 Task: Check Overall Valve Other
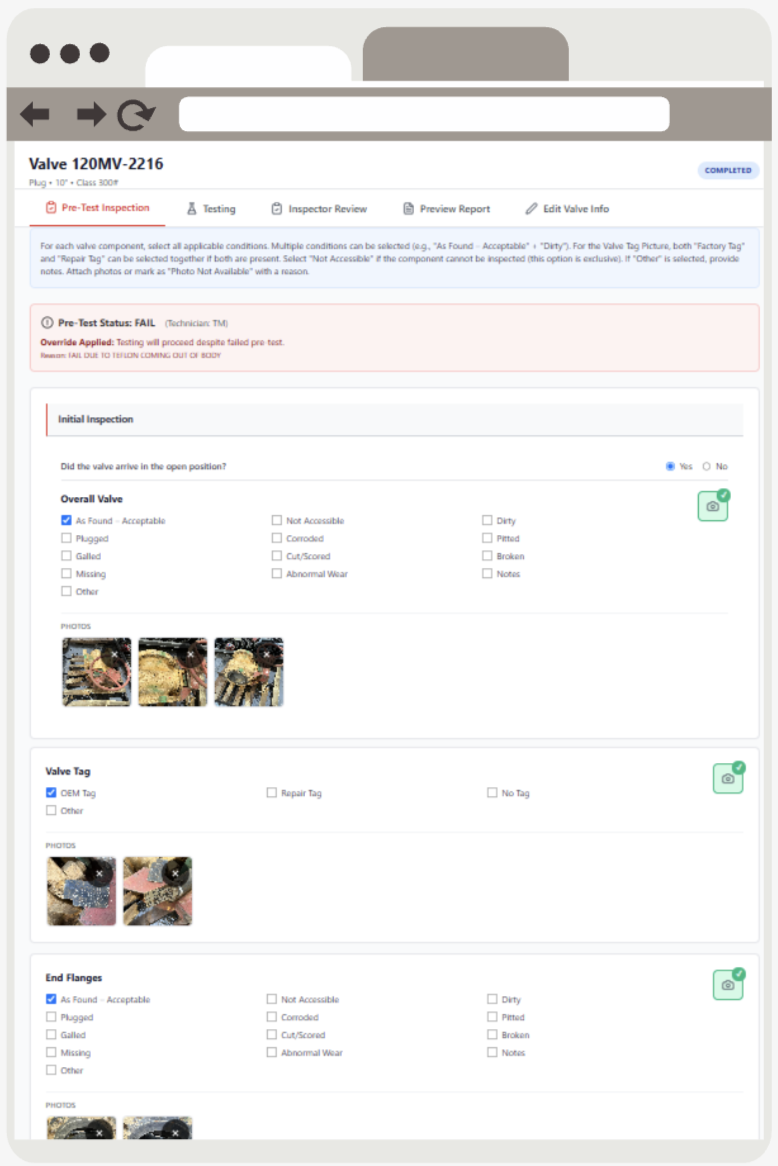tap(66, 591)
